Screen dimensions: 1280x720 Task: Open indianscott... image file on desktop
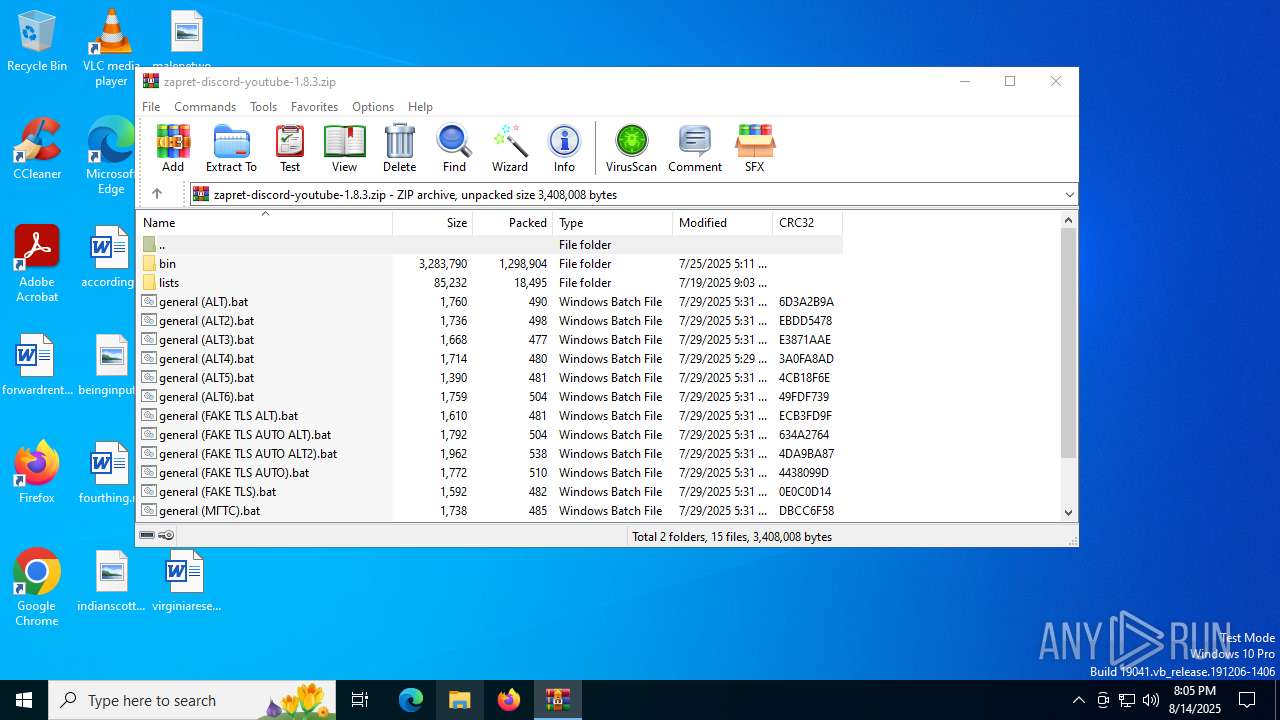(x=111, y=581)
